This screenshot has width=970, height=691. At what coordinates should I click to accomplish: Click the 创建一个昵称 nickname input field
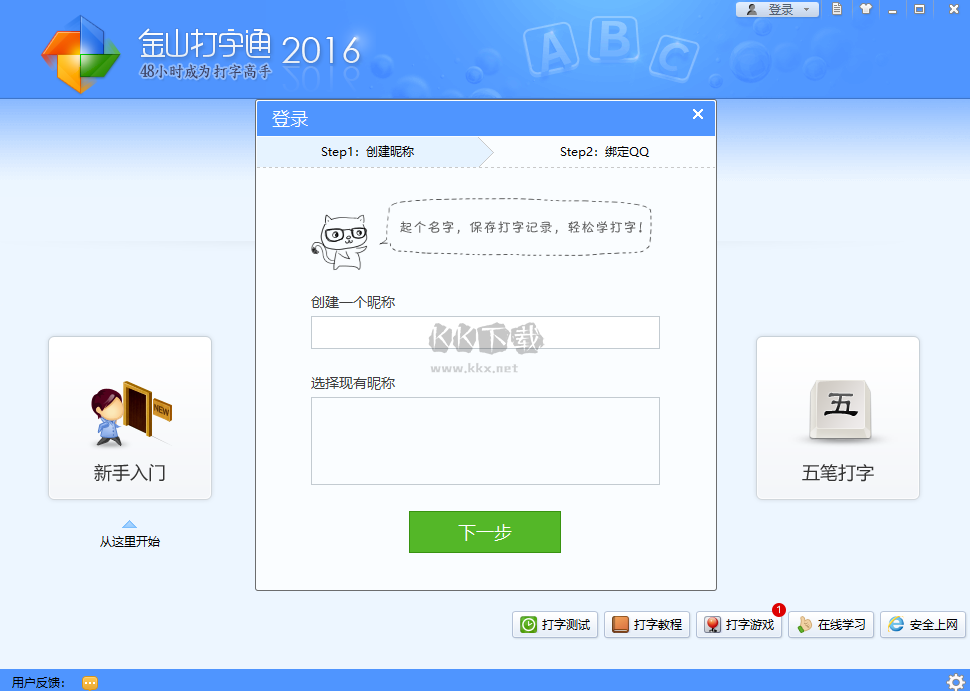coord(484,332)
